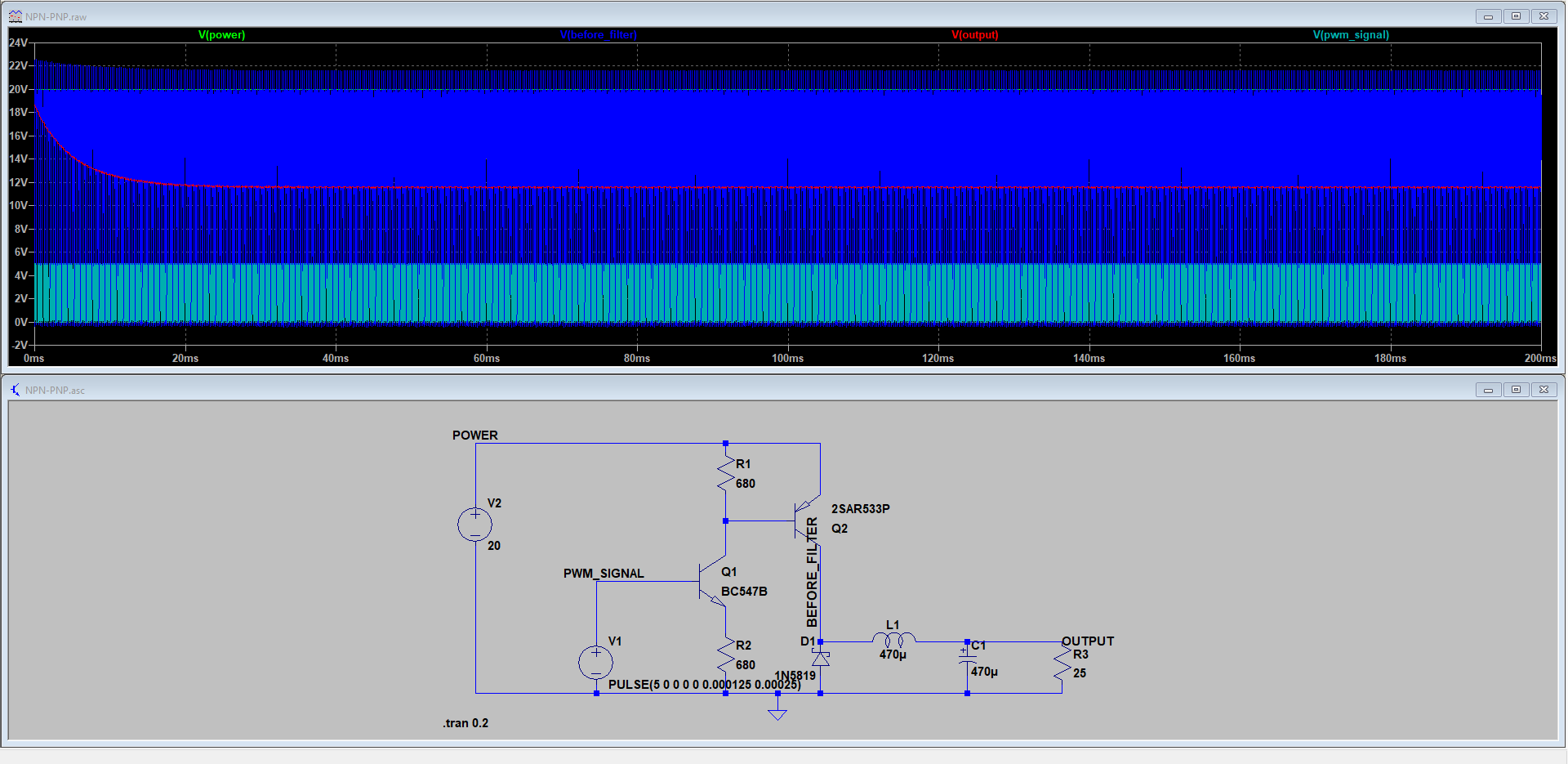
Task: Click the BEFORE_FILTER net label
Action: click(812, 572)
